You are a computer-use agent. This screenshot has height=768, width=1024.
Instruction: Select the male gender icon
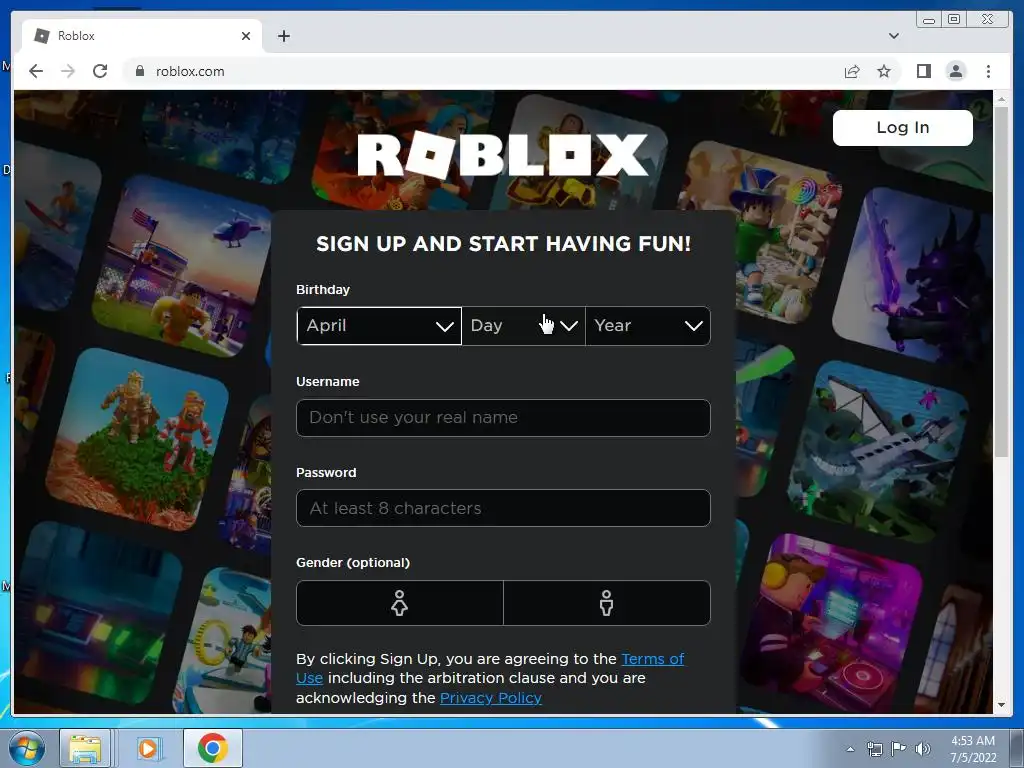point(607,603)
